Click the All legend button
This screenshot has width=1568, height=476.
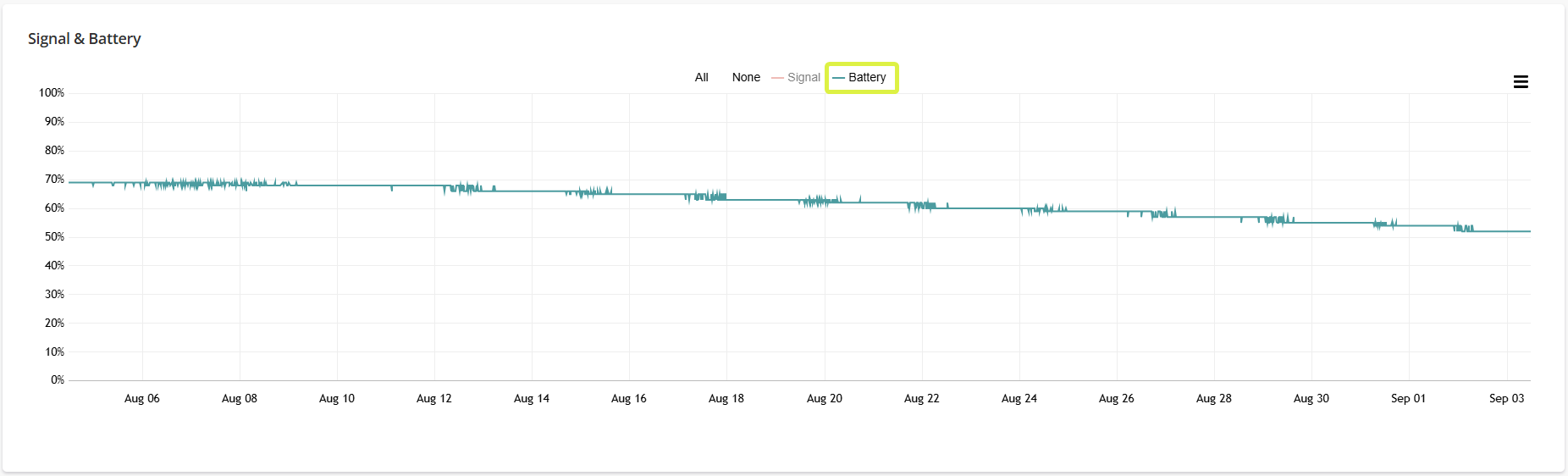click(x=702, y=77)
